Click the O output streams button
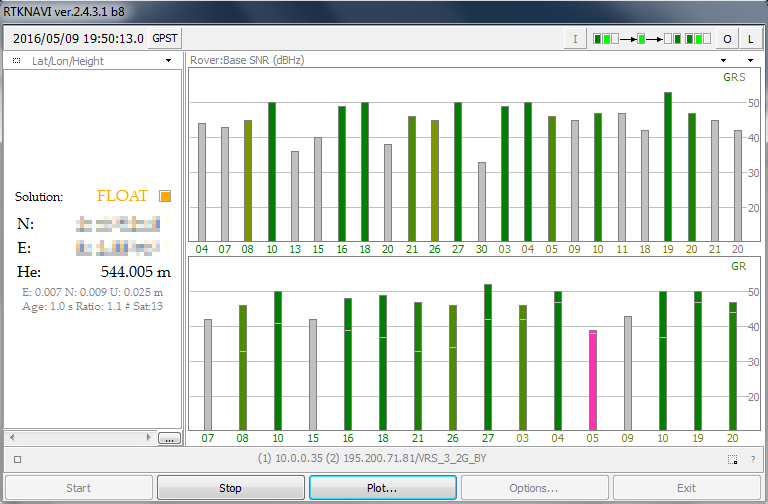The height and width of the screenshot is (504, 768). tap(727, 39)
